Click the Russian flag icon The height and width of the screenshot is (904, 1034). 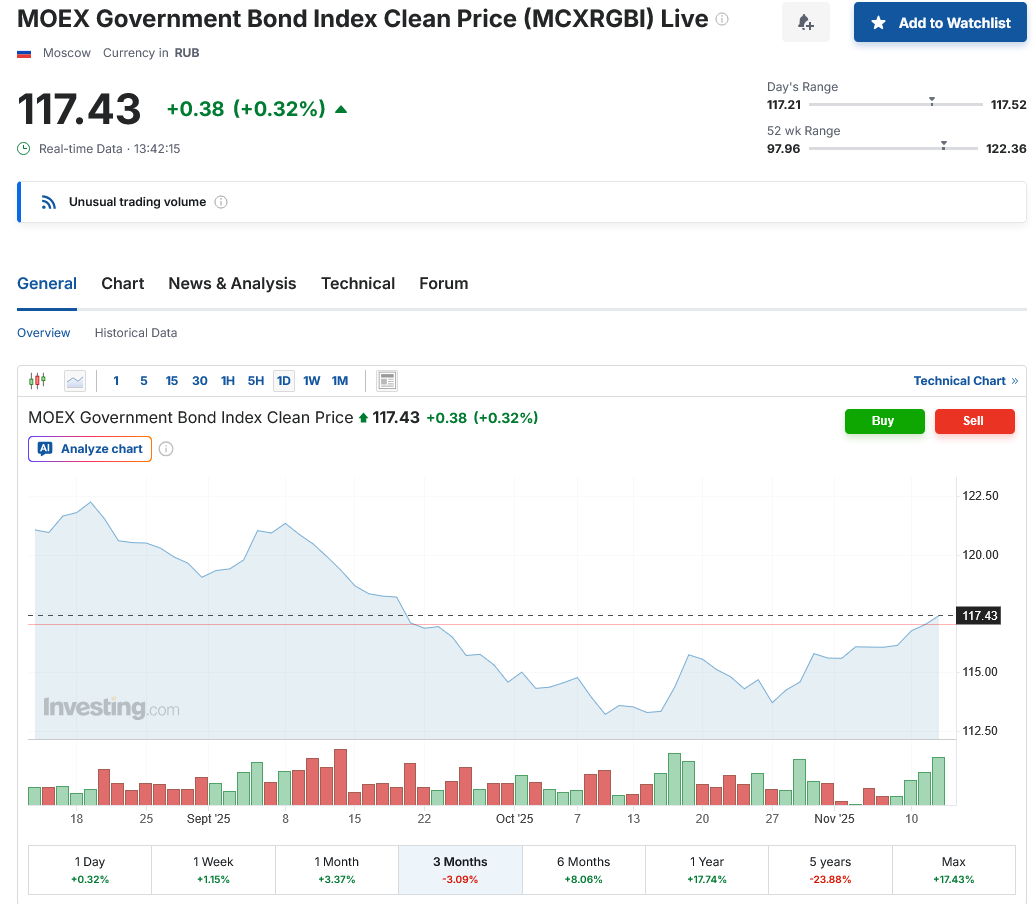coord(24,53)
